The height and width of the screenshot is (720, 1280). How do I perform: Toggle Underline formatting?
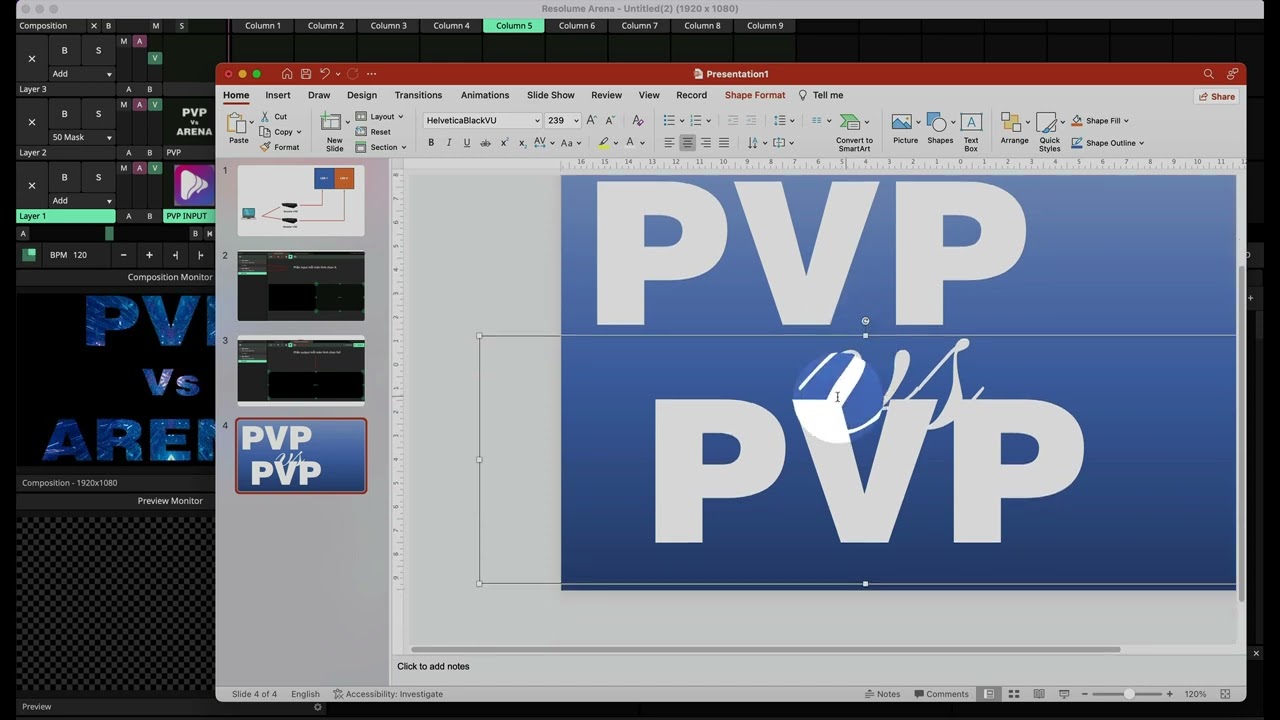(x=467, y=143)
